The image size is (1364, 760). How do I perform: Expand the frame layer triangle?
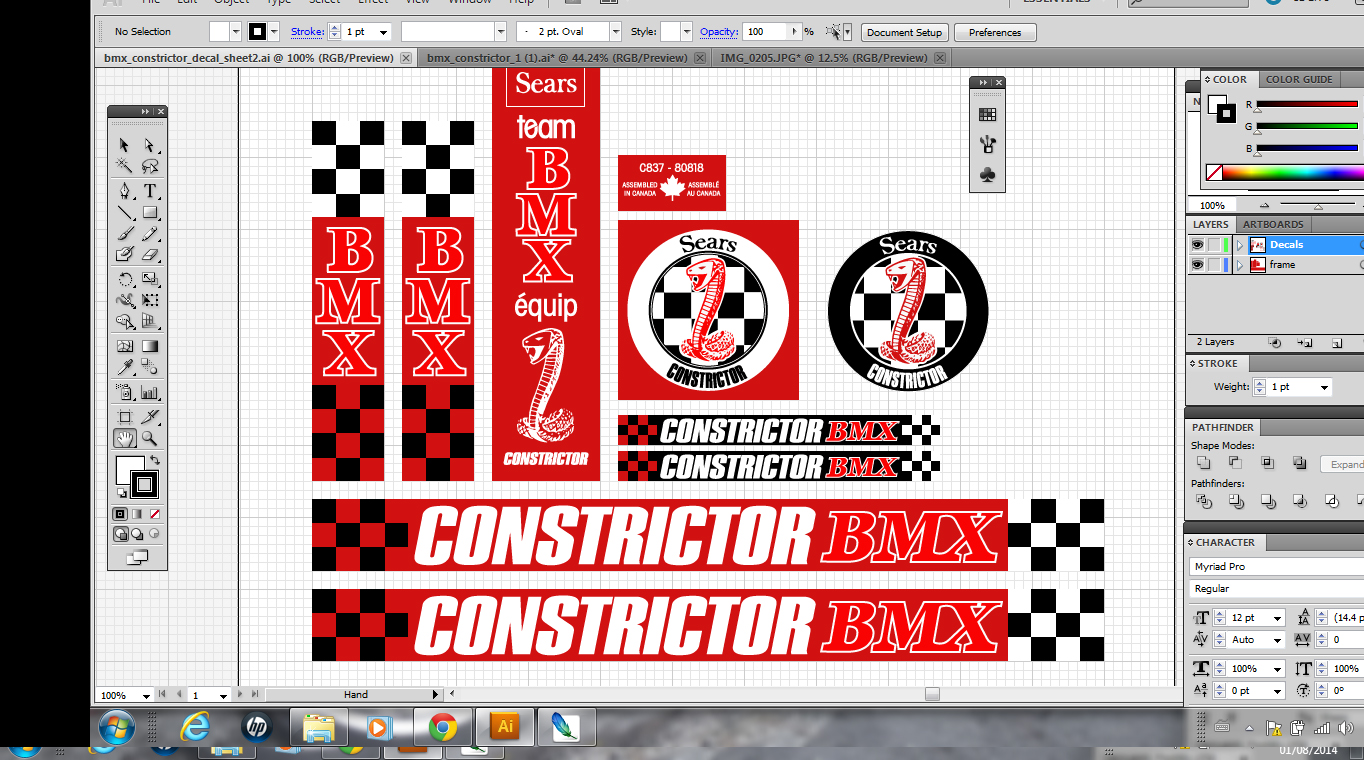point(1240,265)
